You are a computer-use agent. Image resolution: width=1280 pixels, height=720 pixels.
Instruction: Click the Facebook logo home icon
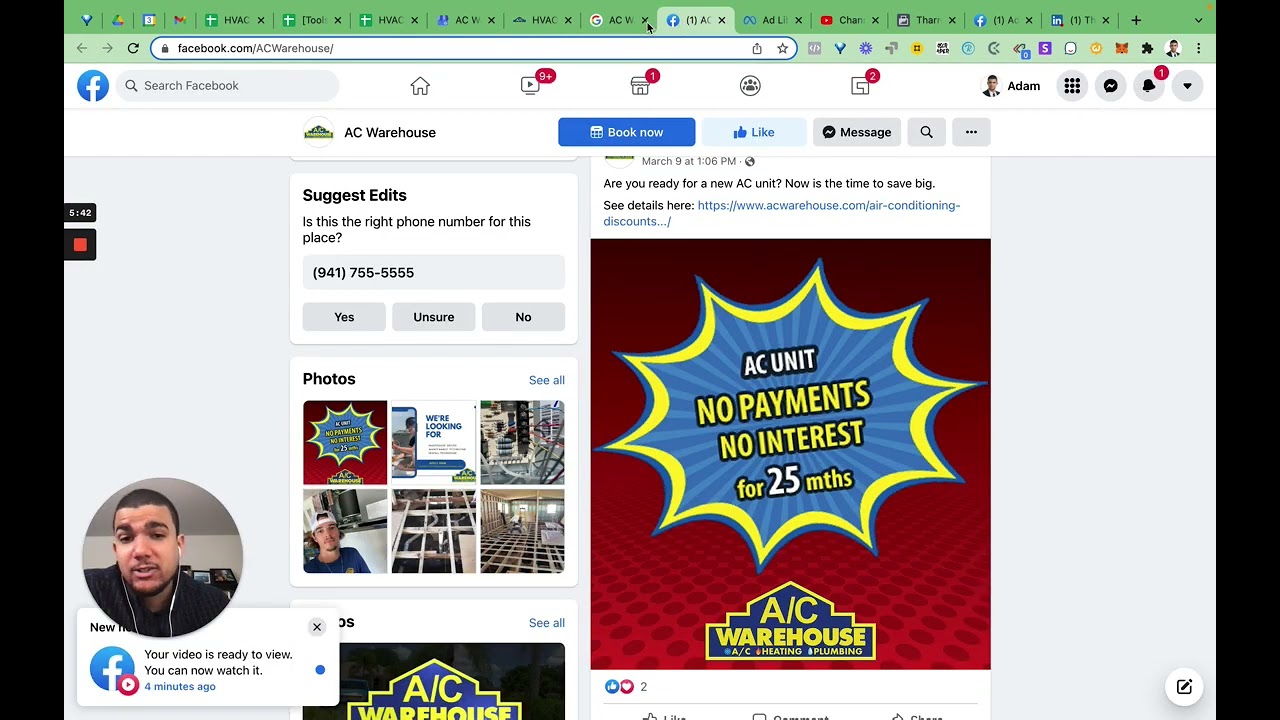point(93,86)
